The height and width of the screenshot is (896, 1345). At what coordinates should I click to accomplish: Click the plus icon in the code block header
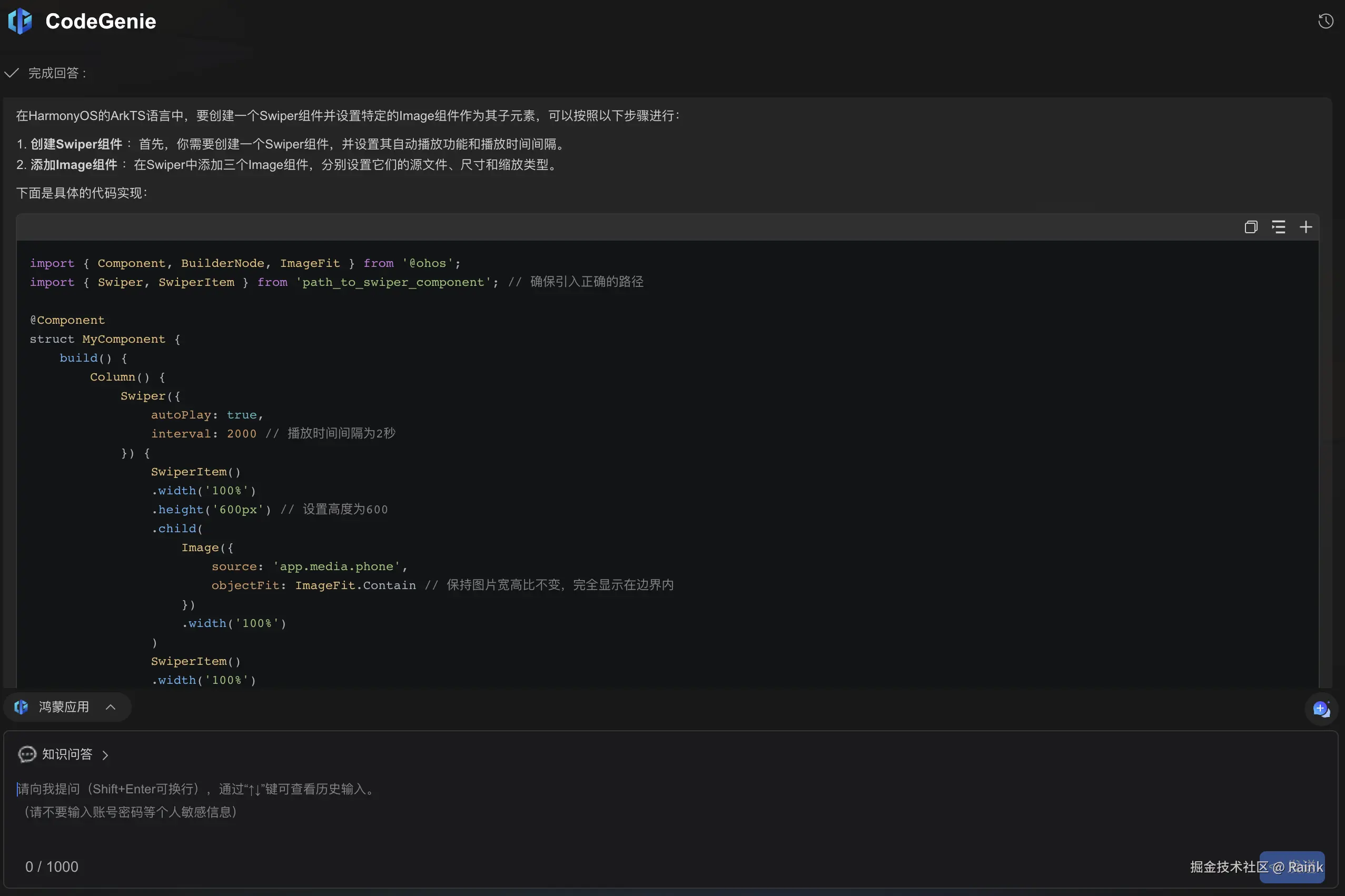[x=1306, y=227]
